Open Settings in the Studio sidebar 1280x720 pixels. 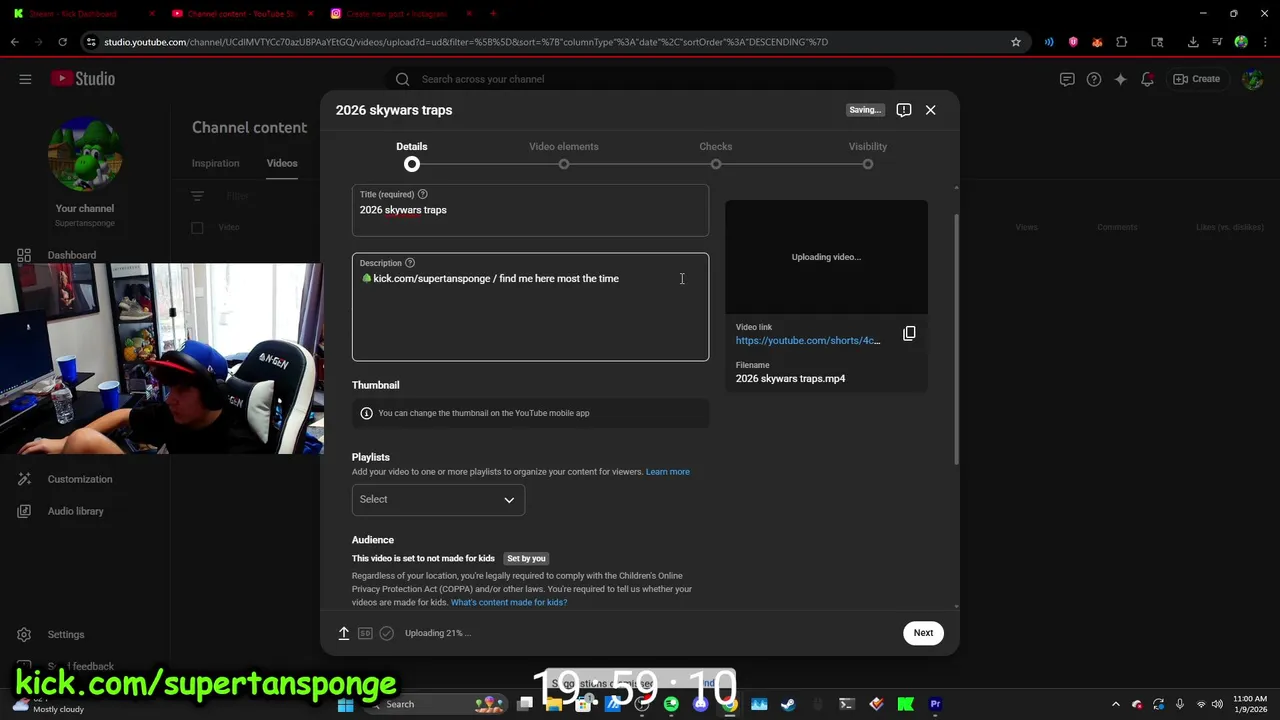(x=66, y=634)
